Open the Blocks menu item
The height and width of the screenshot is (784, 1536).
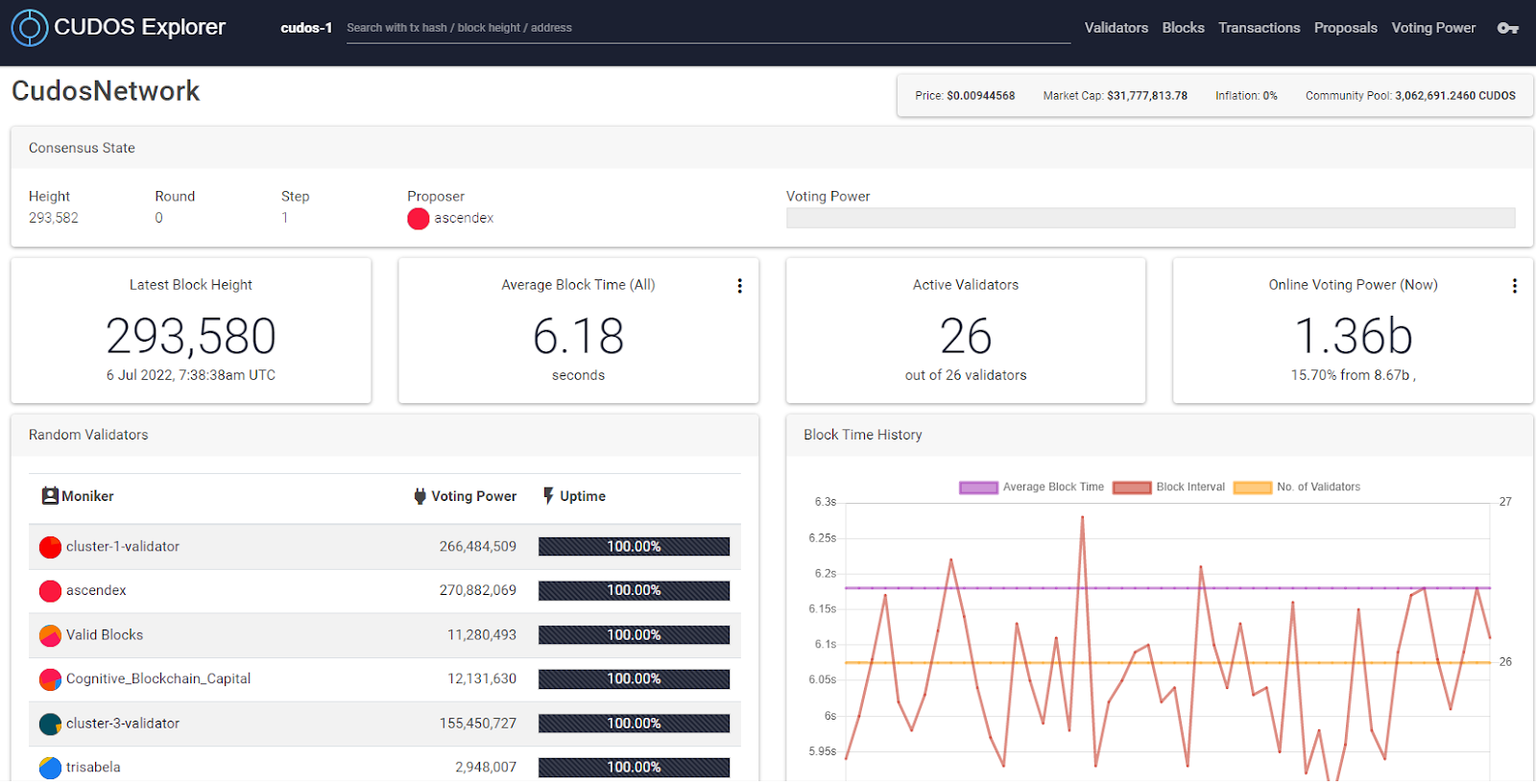click(x=1183, y=28)
